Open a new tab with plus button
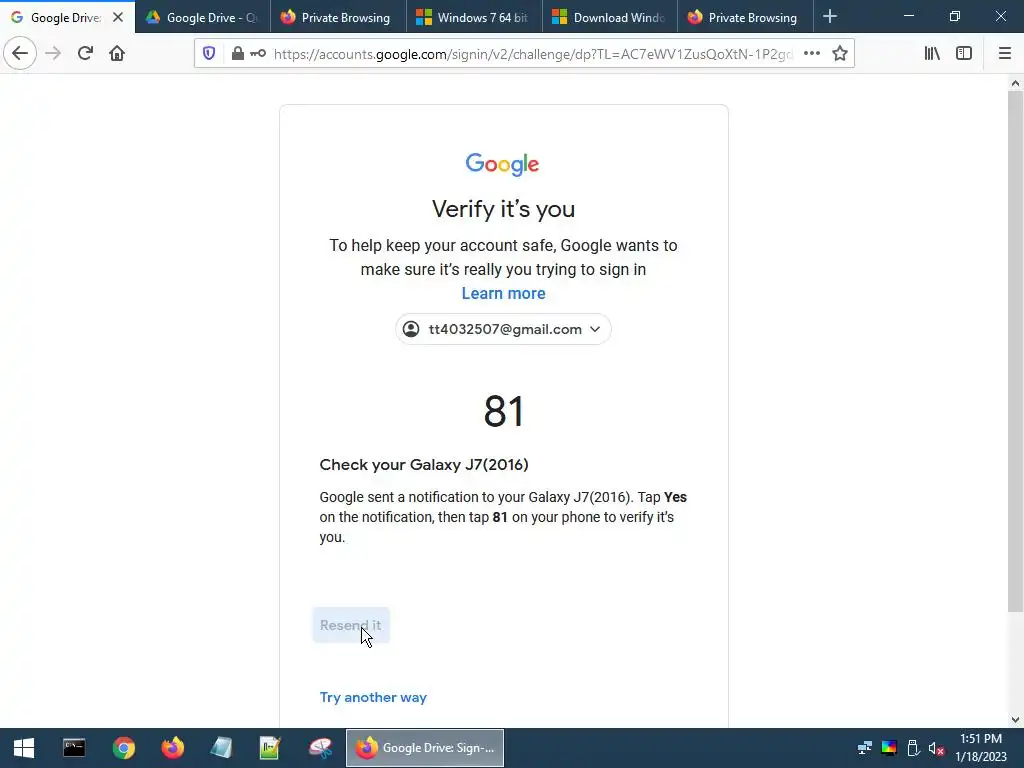Screen dimensions: 1024x768 (x=830, y=17)
